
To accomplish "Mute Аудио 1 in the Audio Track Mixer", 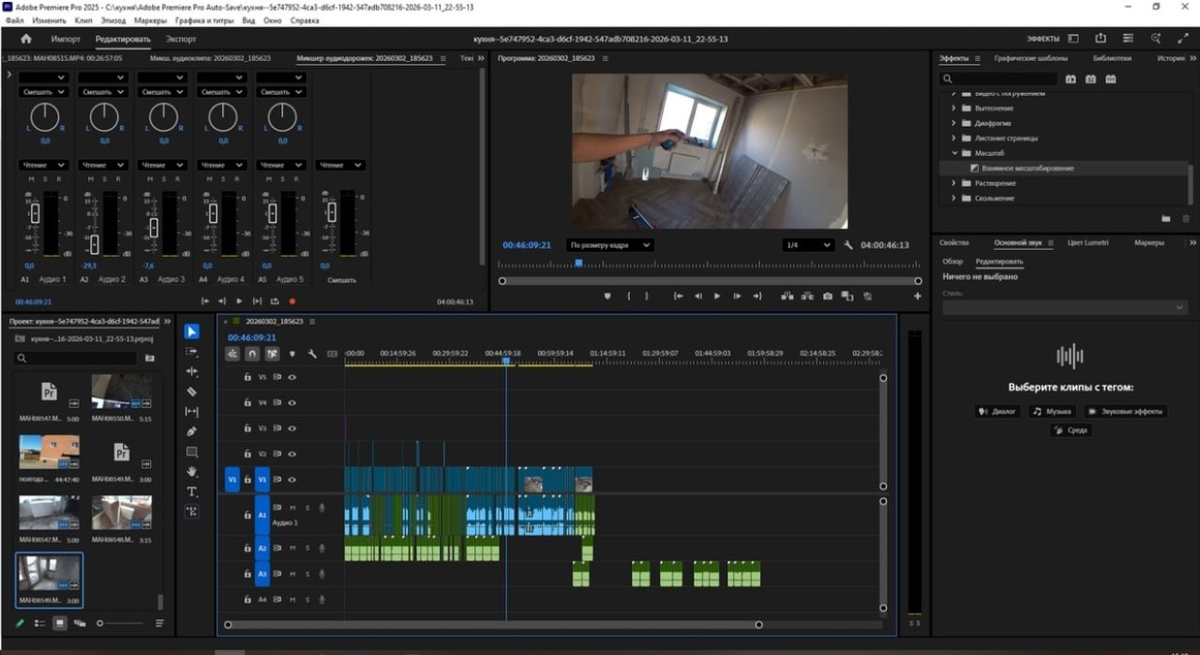I will (30, 180).
